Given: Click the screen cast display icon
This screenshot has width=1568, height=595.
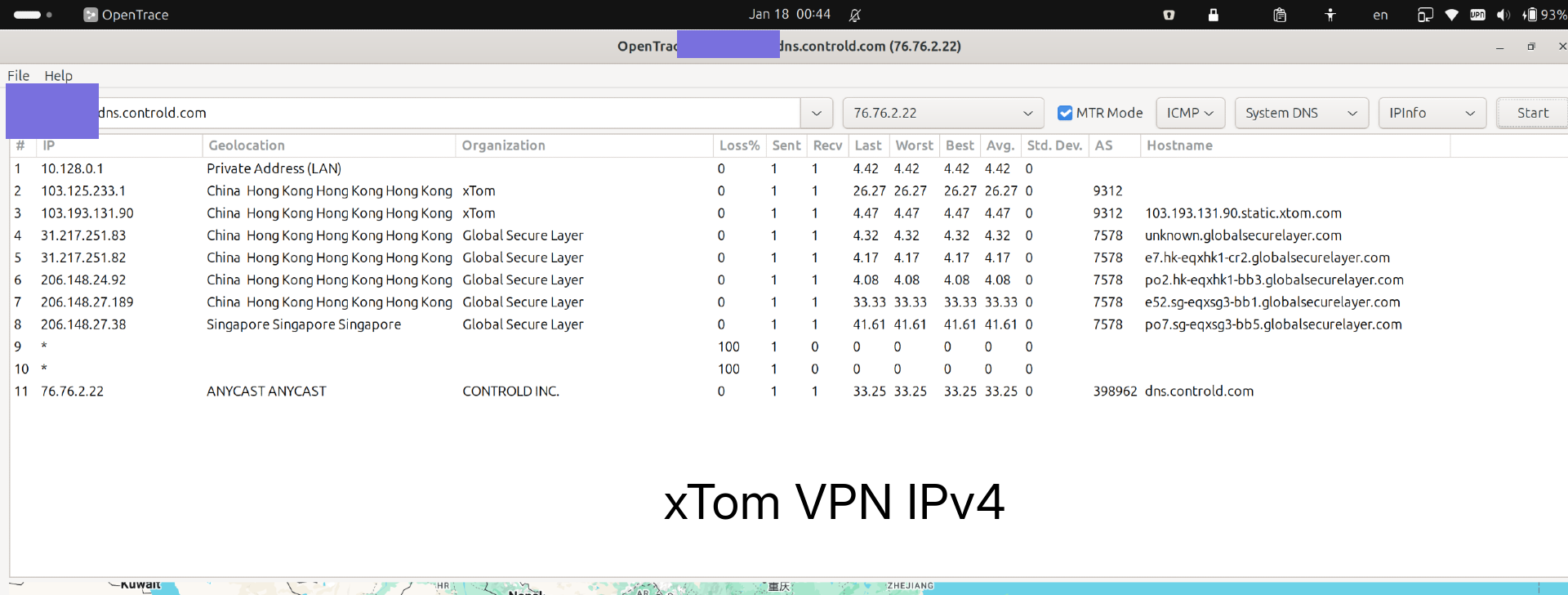Looking at the screenshot, I should tap(1425, 15).
